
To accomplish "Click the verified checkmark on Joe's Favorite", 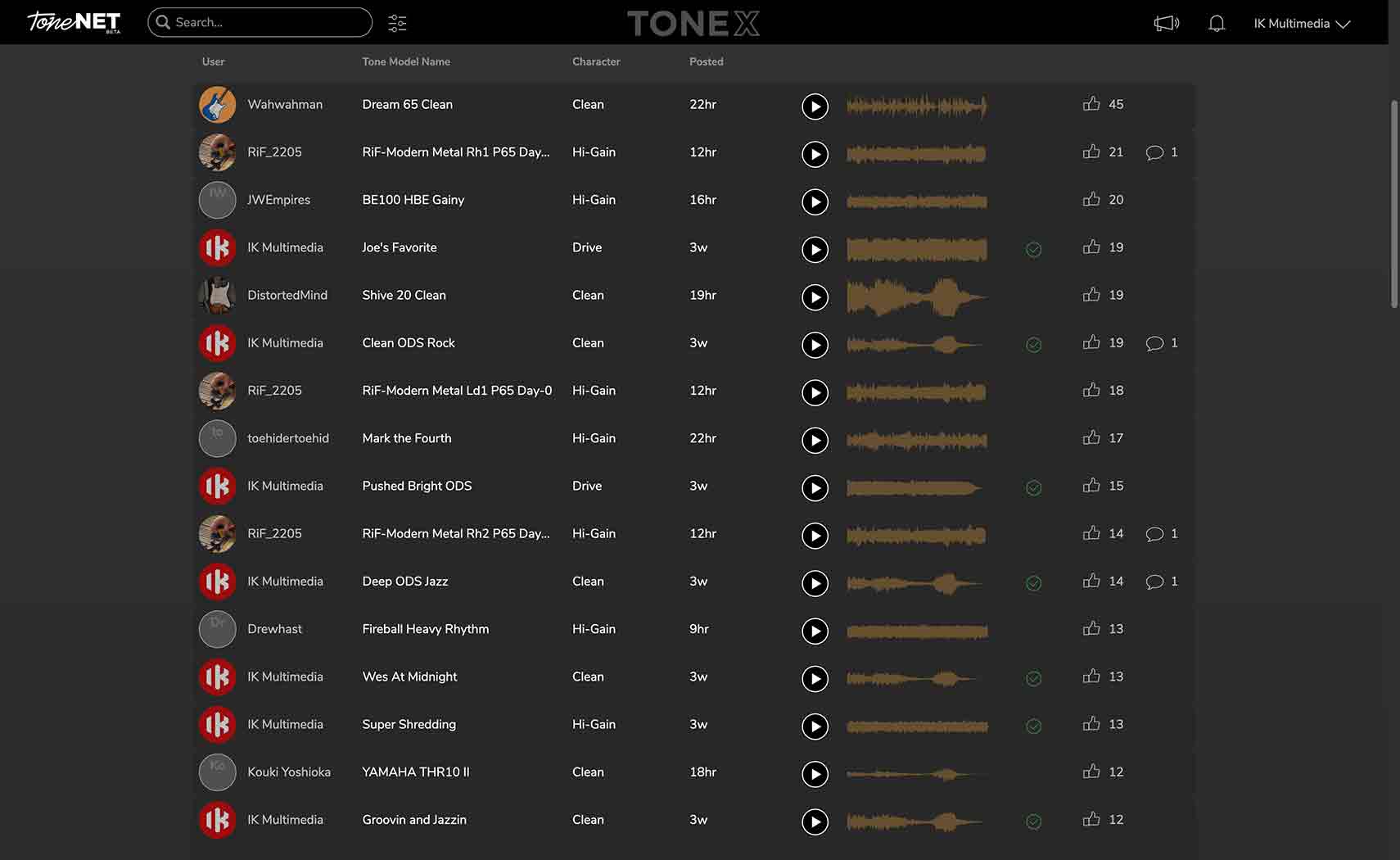I will 1034,250.
